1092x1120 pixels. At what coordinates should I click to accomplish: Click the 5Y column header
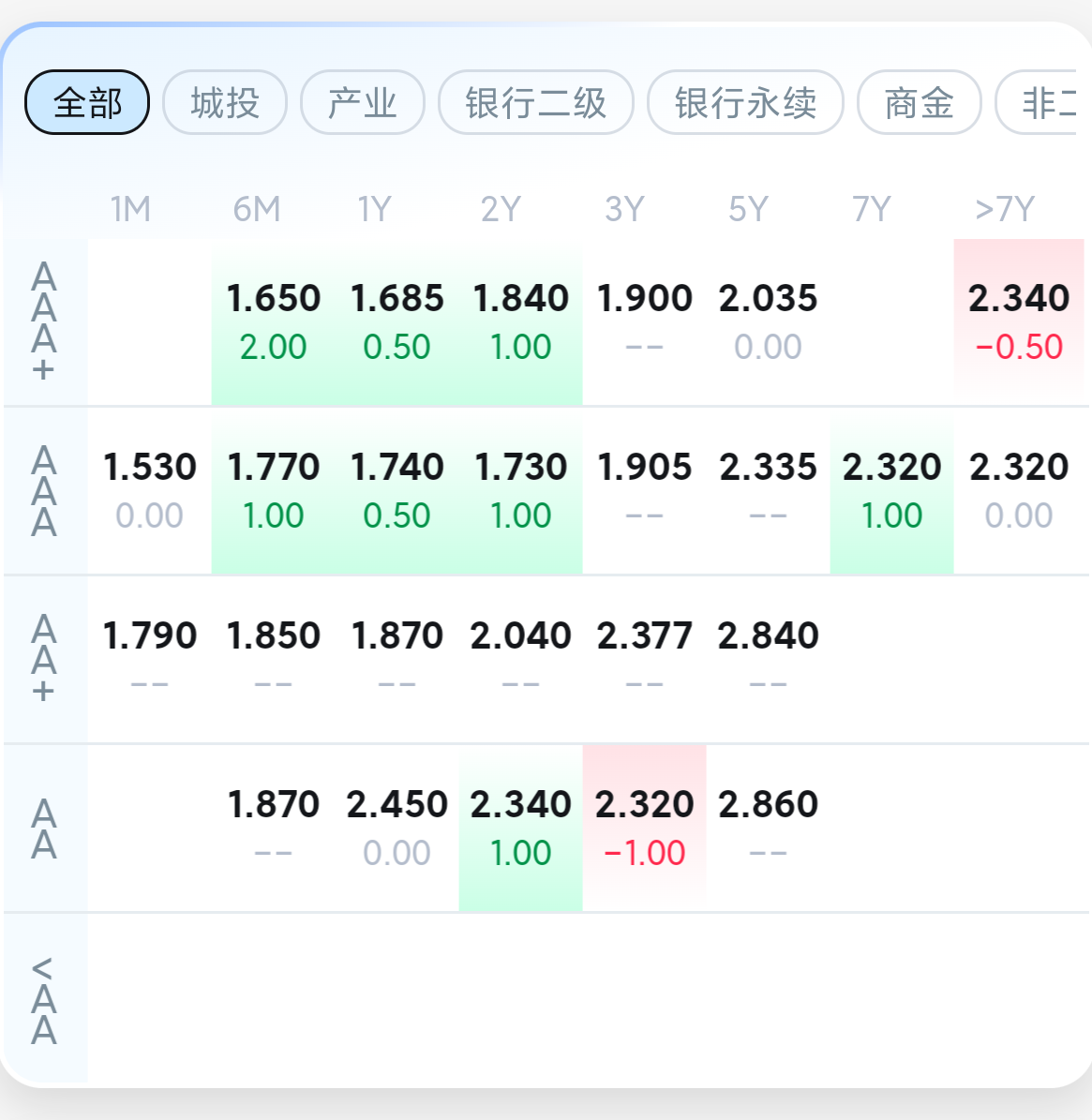[748, 209]
